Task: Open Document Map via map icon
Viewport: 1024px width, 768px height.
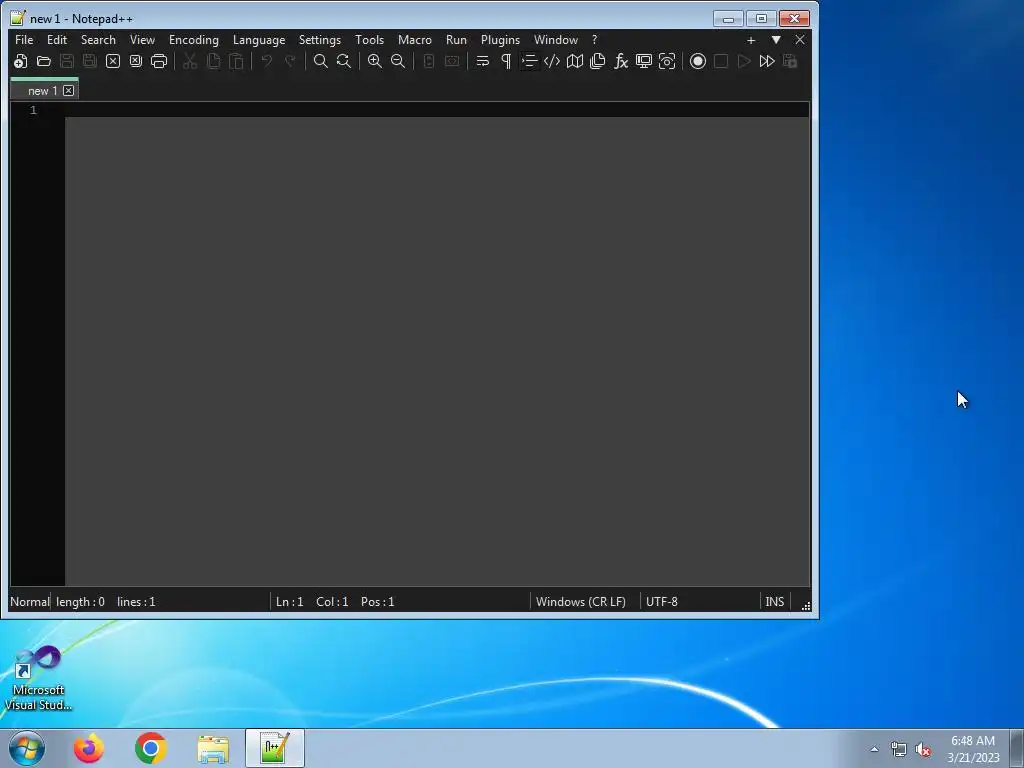Action: 575,61
